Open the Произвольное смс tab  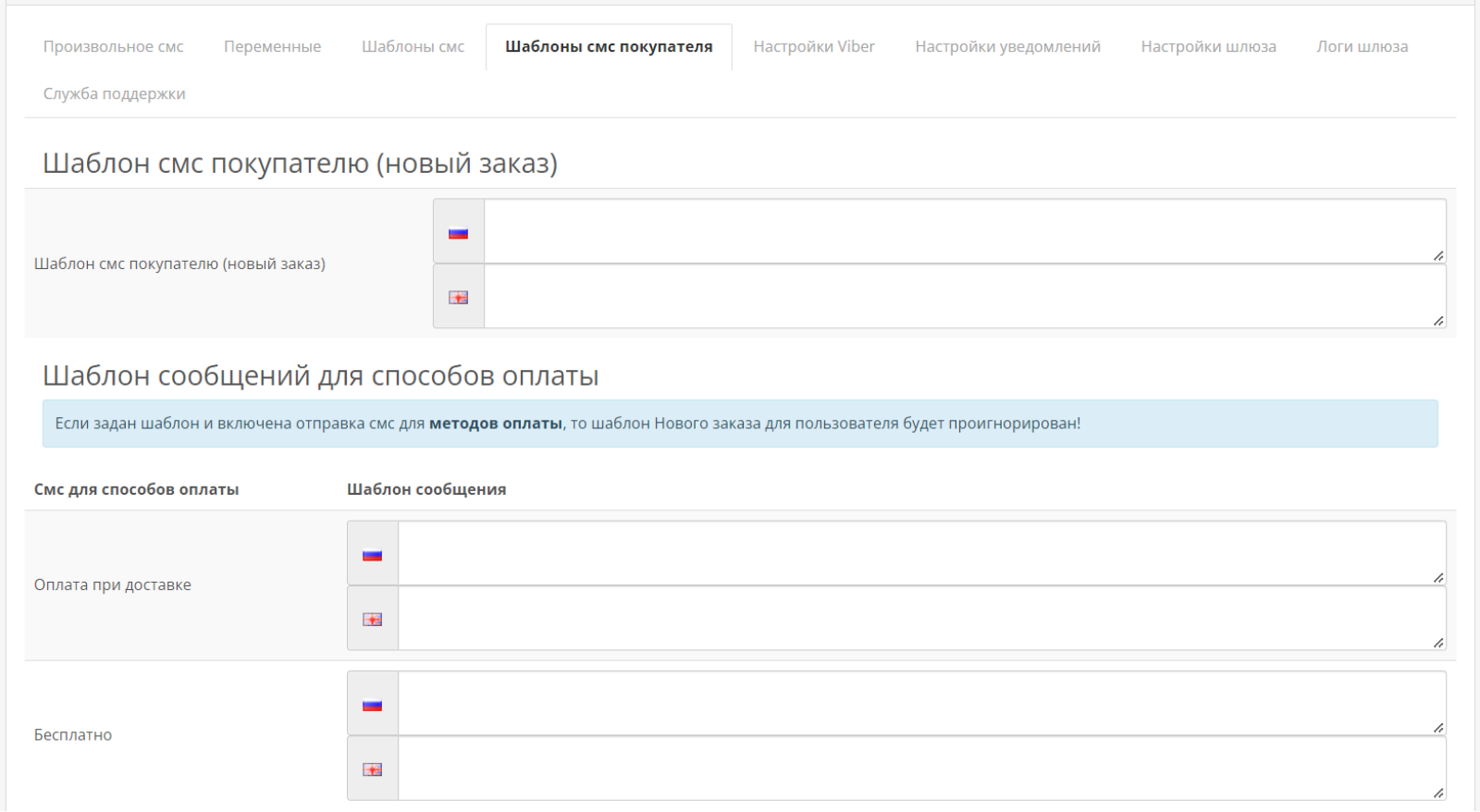point(113,46)
